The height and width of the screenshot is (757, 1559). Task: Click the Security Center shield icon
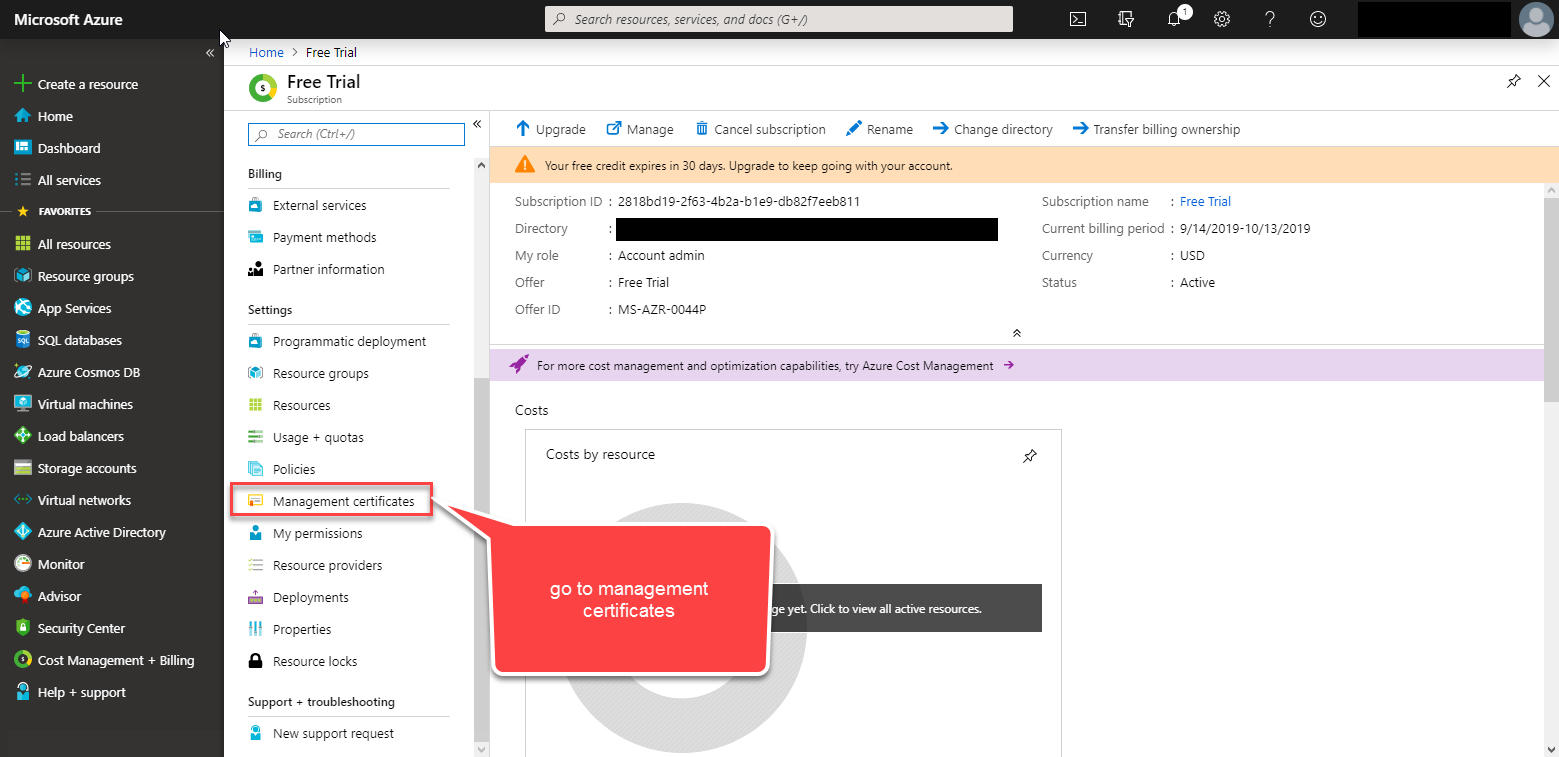coord(22,628)
